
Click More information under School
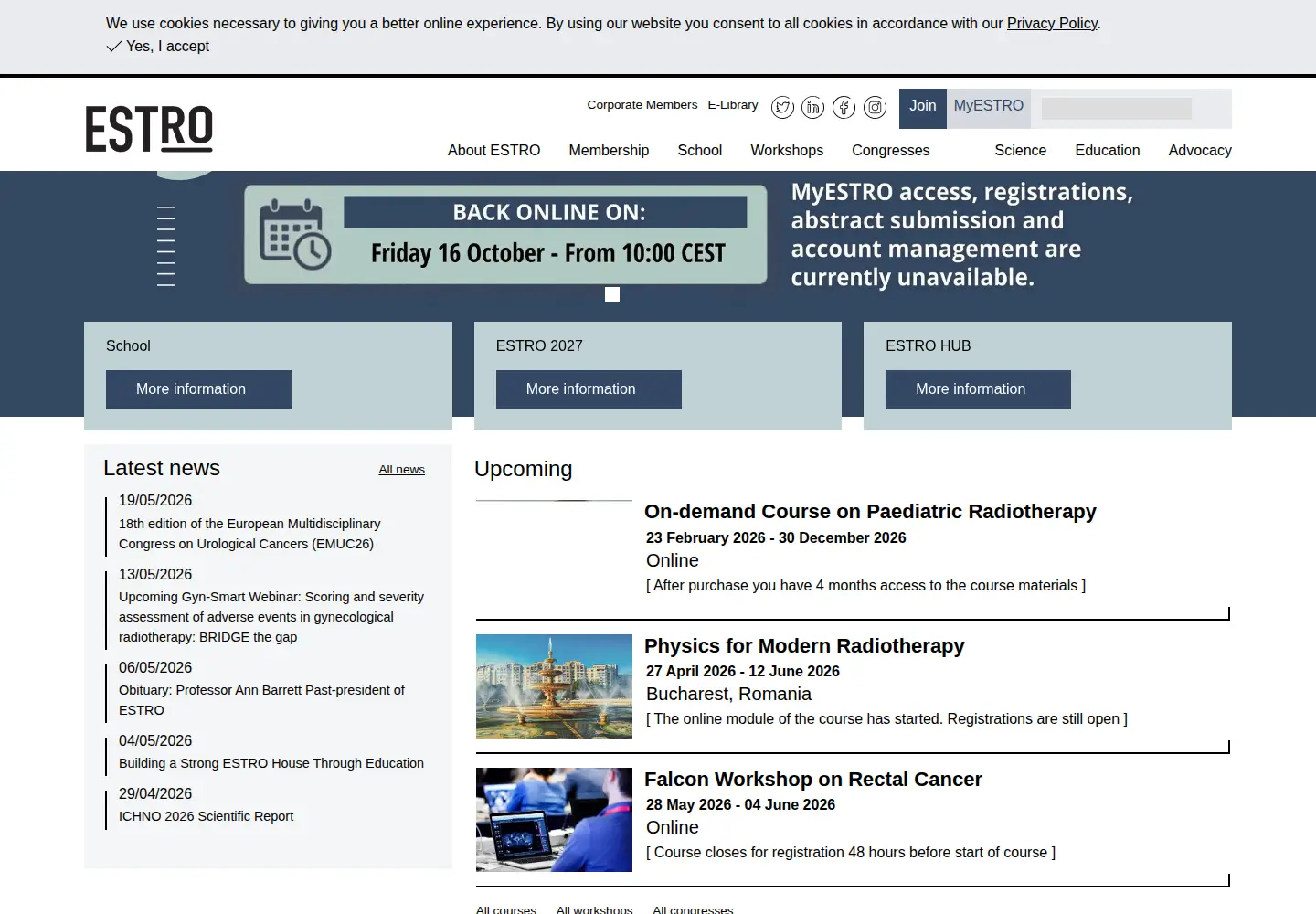[198, 389]
